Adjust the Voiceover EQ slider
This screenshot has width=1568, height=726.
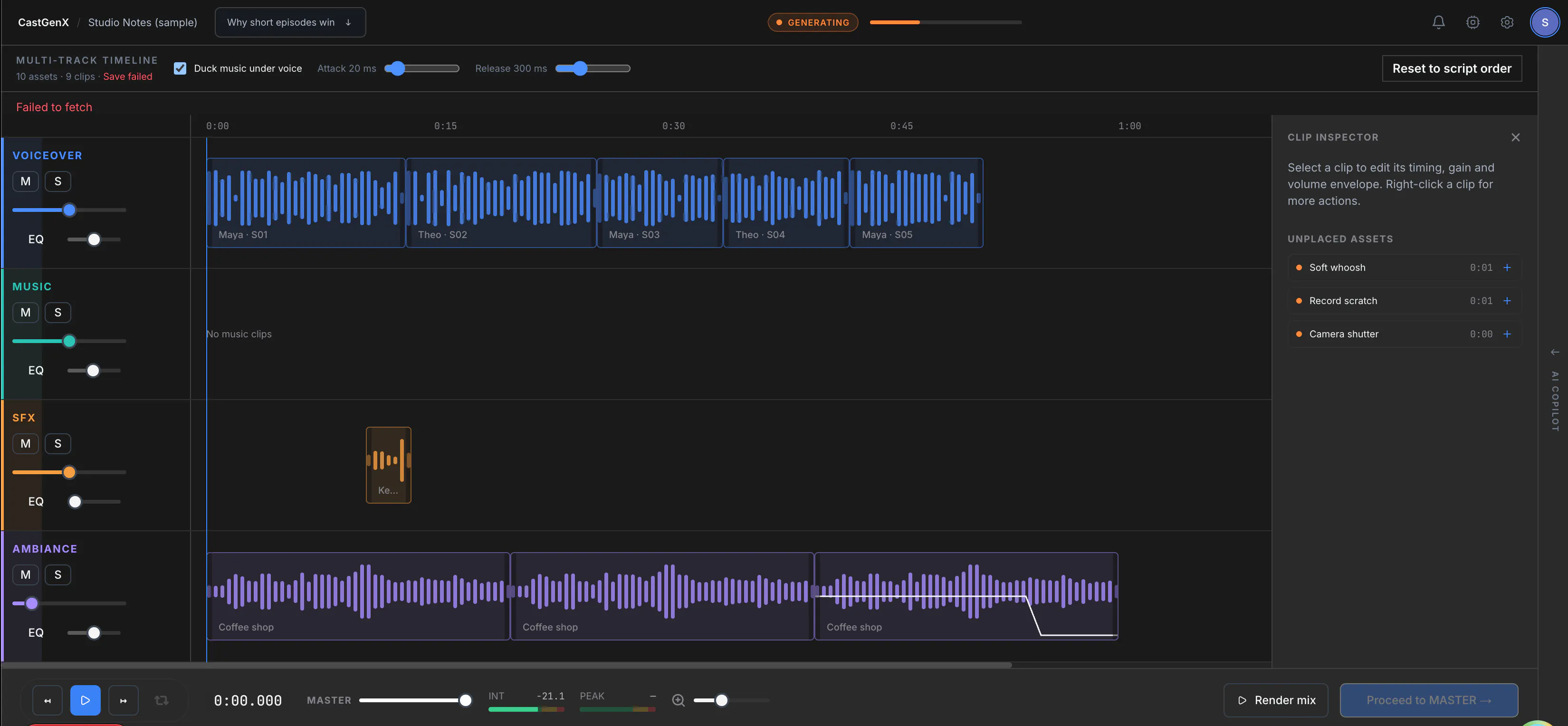(x=94, y=240)
